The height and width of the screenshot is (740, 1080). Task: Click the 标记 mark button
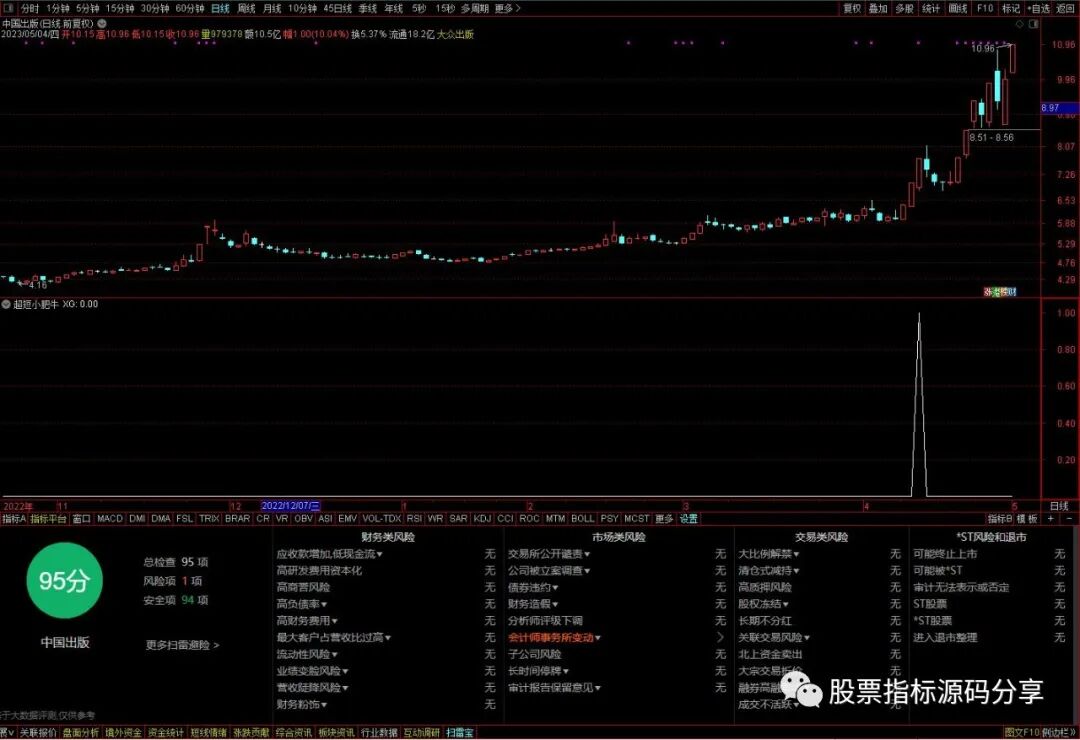[x=1010, y=8]
